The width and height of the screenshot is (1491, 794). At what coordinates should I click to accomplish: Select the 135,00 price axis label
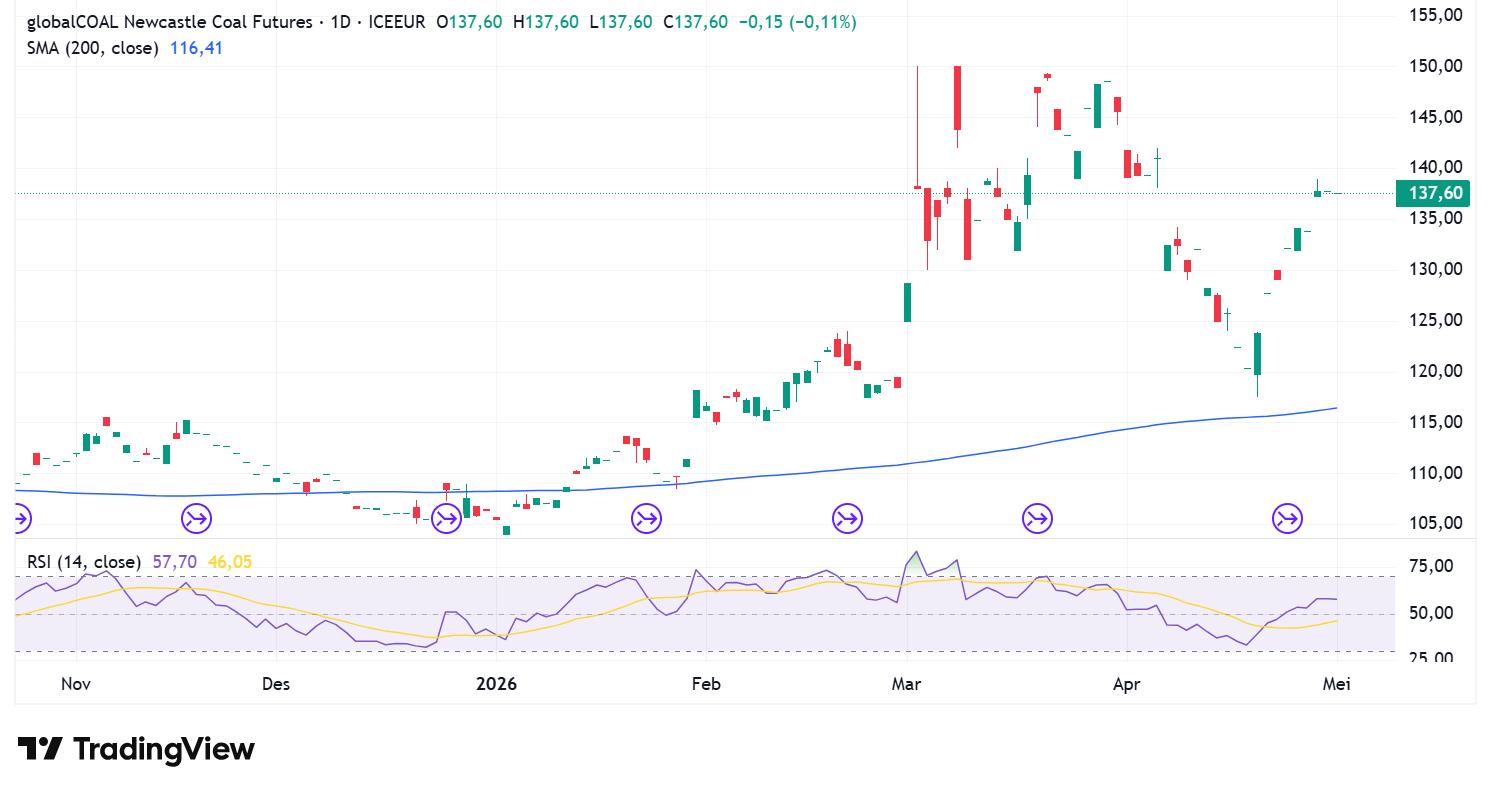tap(1436, 218)
